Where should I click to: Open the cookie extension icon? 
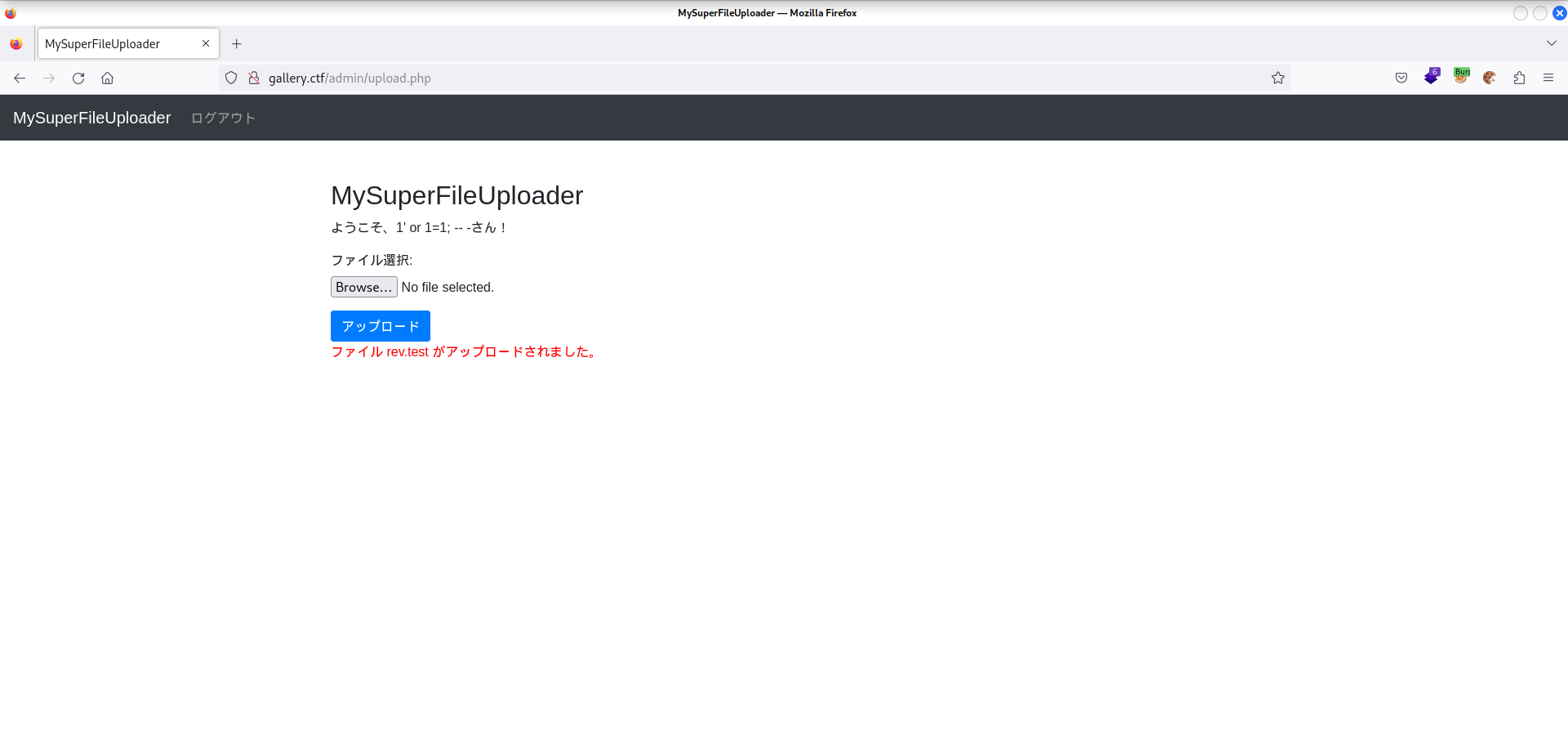[1490, 78]
